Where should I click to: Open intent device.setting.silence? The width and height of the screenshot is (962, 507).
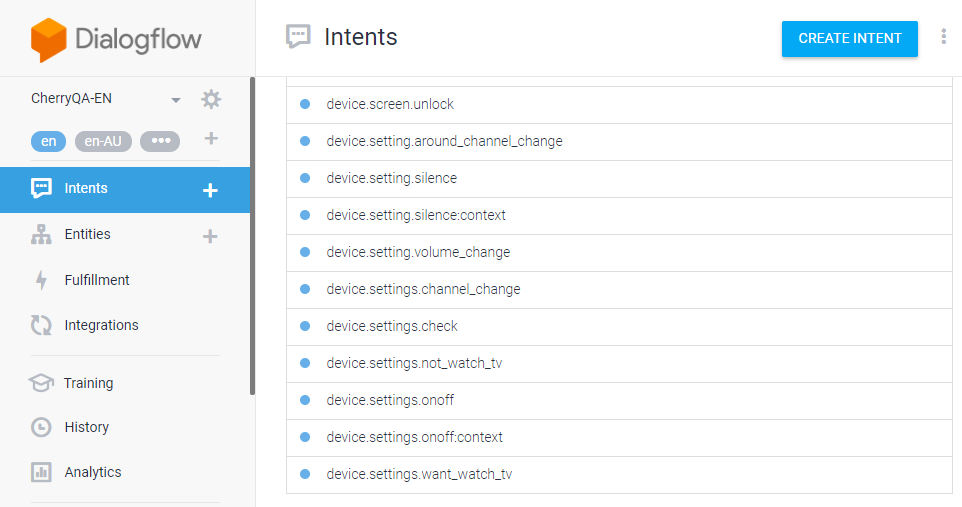click(619, 179)
